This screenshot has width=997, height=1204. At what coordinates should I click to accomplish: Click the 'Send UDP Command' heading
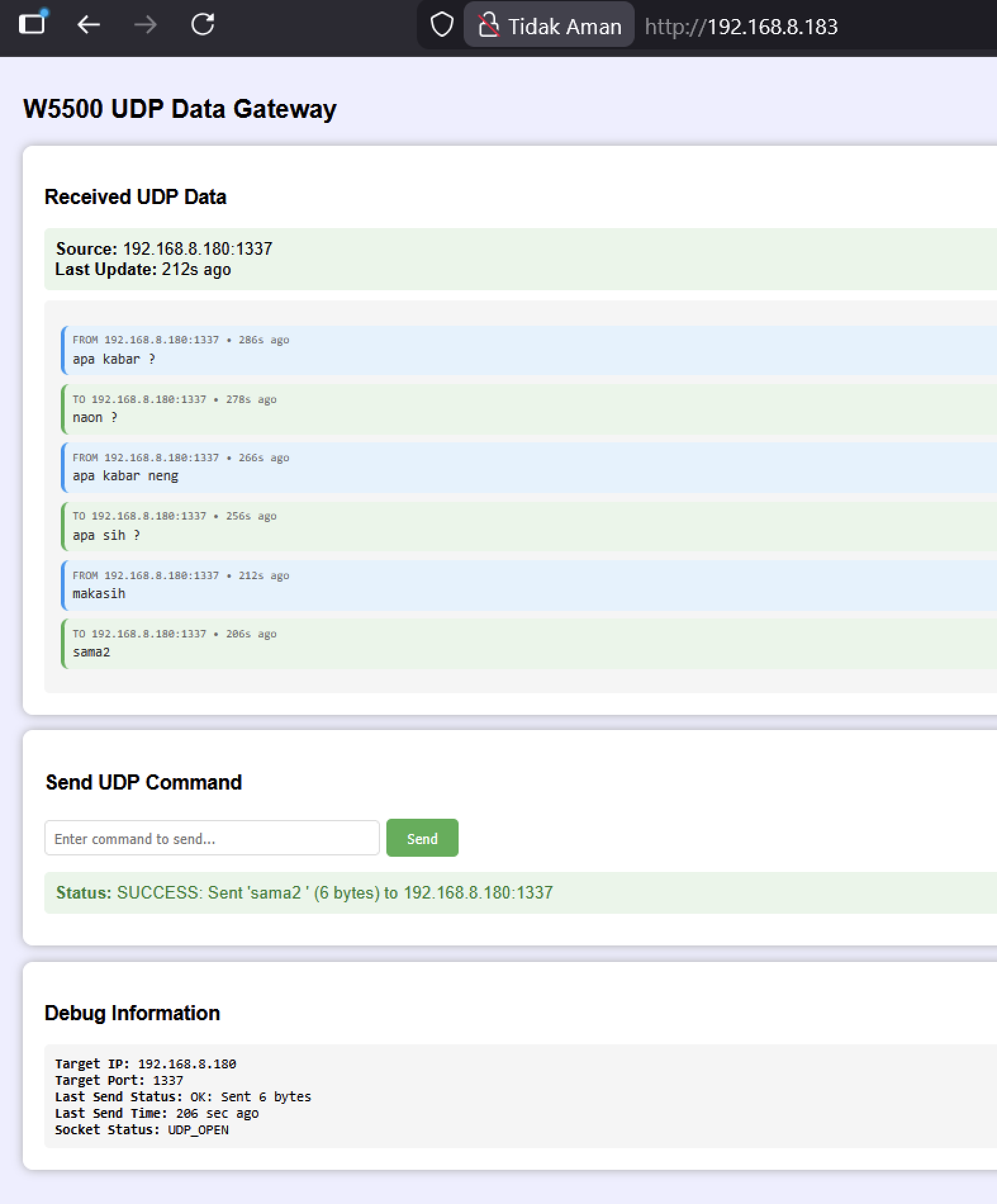point(144,783)
